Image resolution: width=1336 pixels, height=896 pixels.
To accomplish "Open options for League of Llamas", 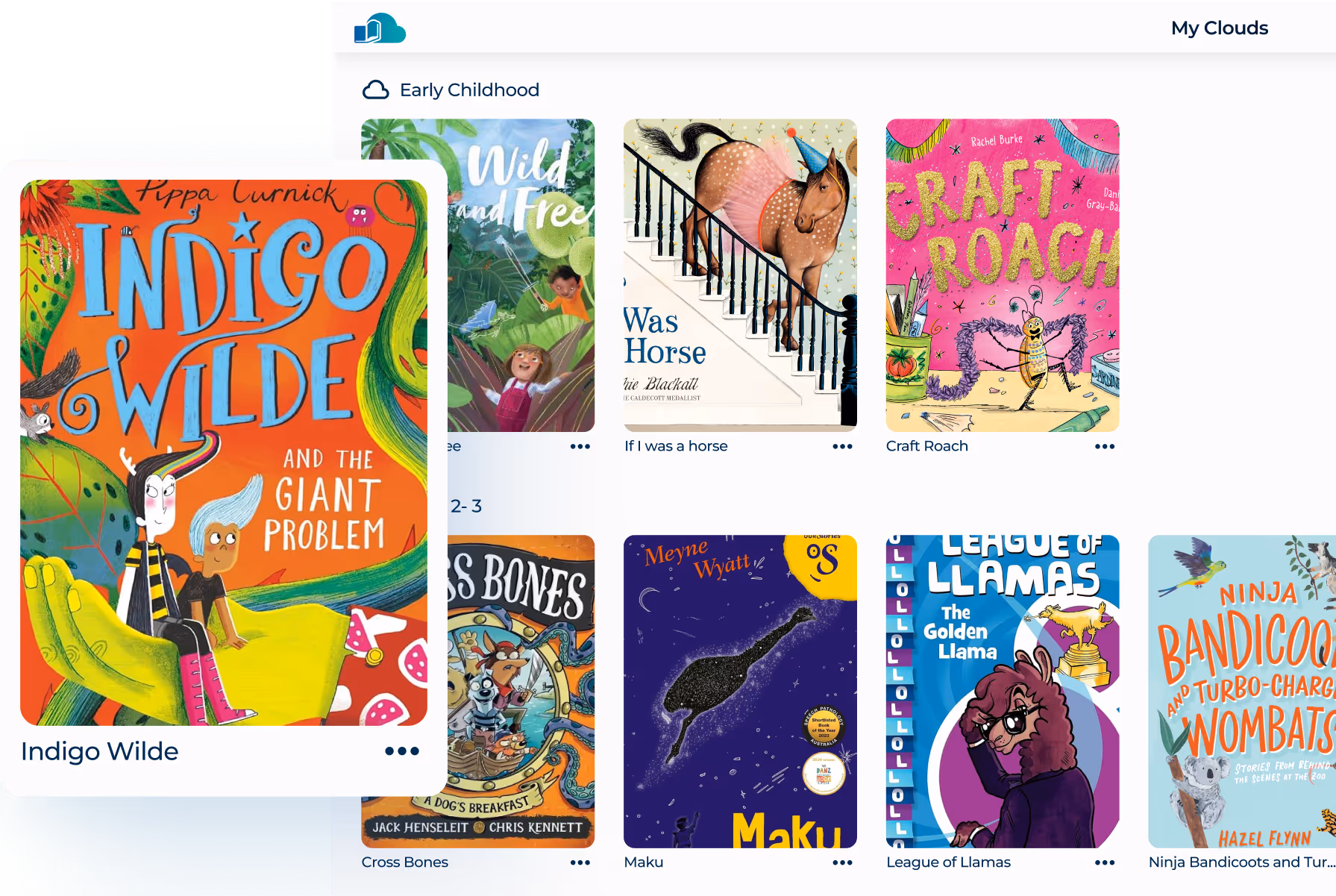I will [x=1105, y=862].
